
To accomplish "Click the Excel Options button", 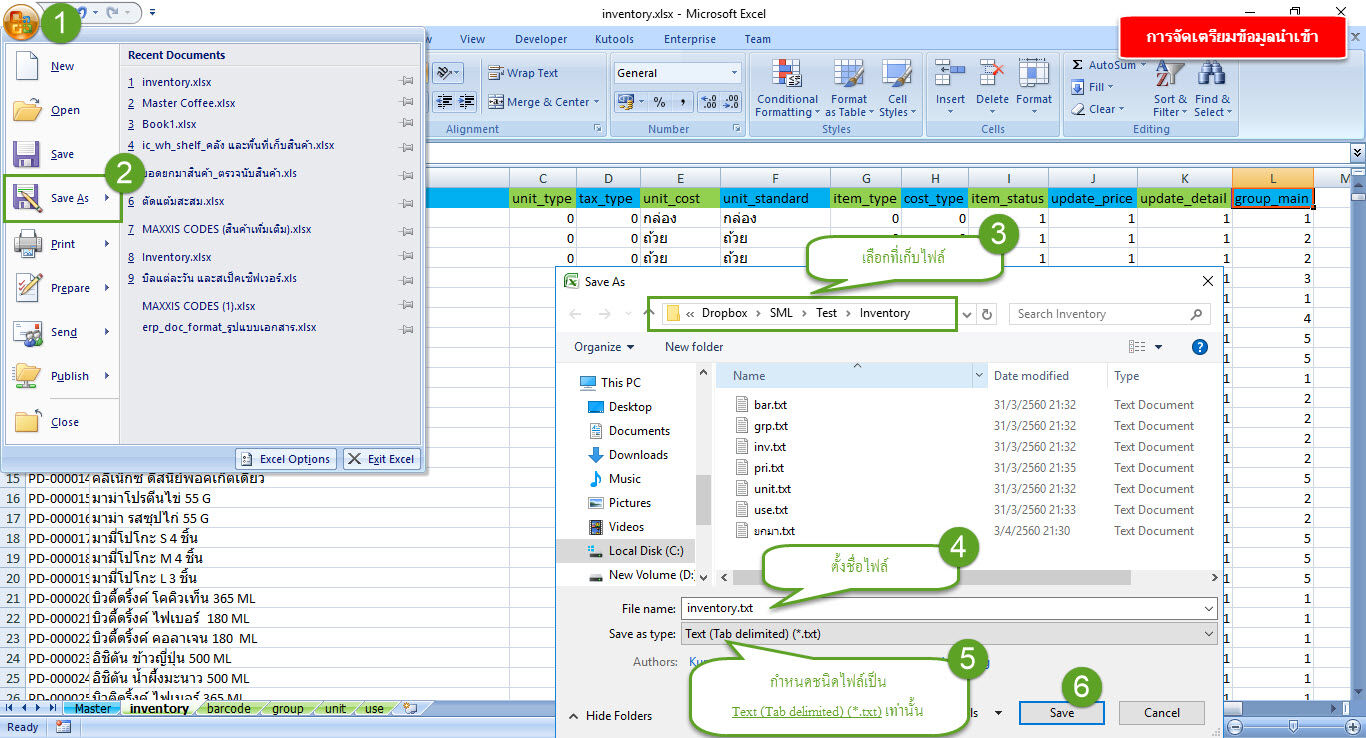I will (286, 459).
